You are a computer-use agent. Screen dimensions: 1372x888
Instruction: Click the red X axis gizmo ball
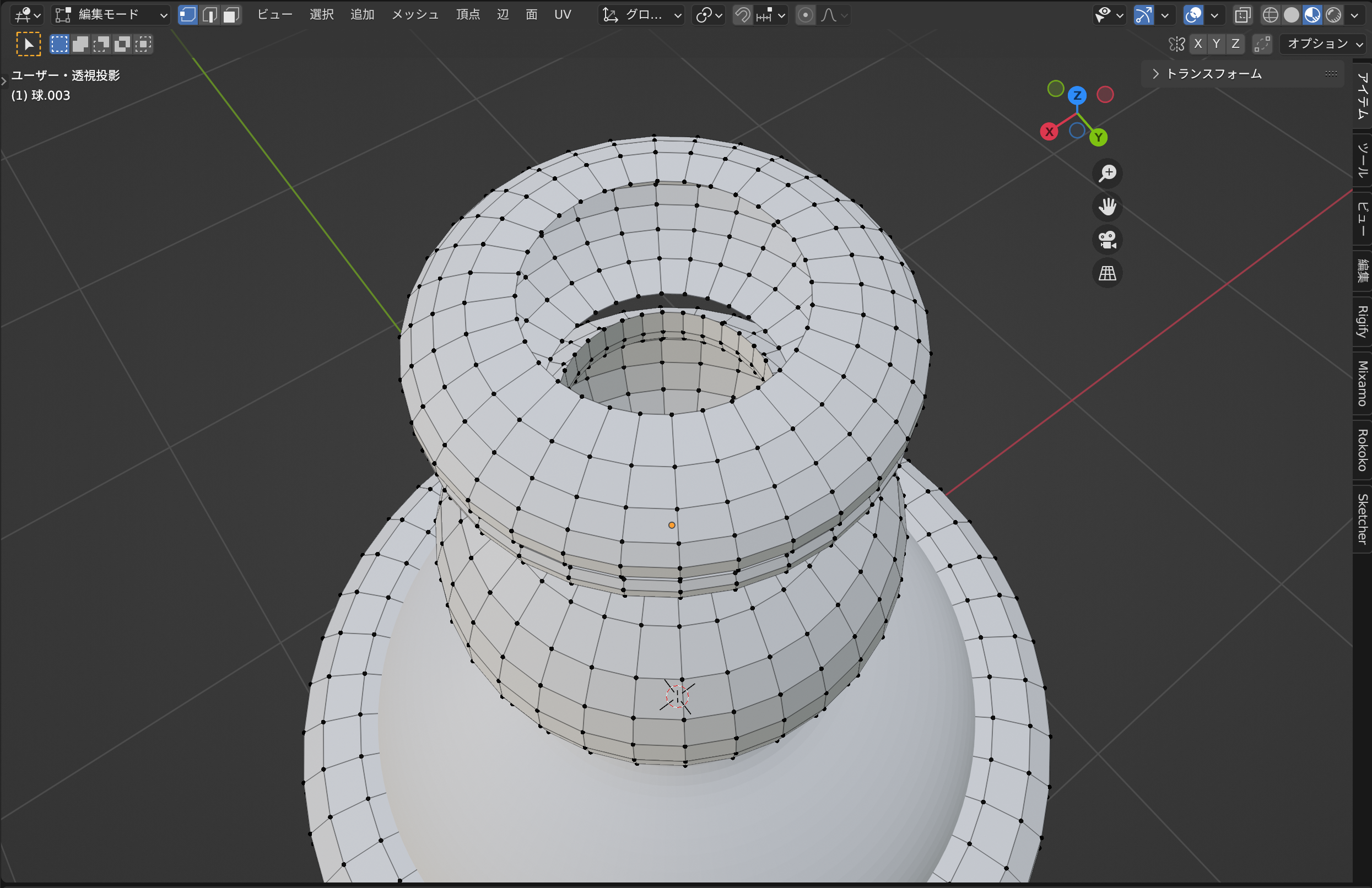point(1049,132)
